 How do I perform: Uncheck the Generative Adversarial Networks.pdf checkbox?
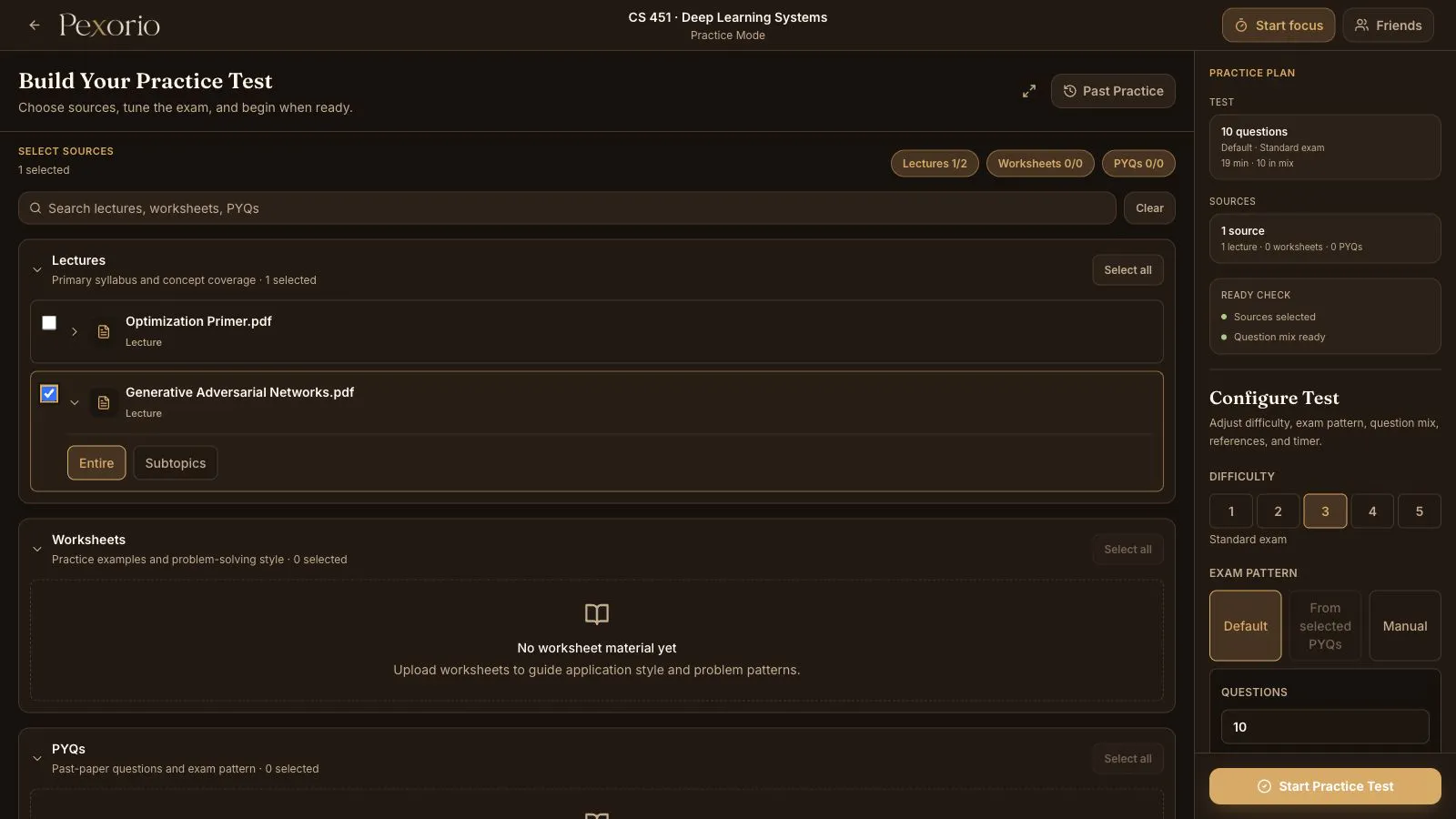(49, 394)
